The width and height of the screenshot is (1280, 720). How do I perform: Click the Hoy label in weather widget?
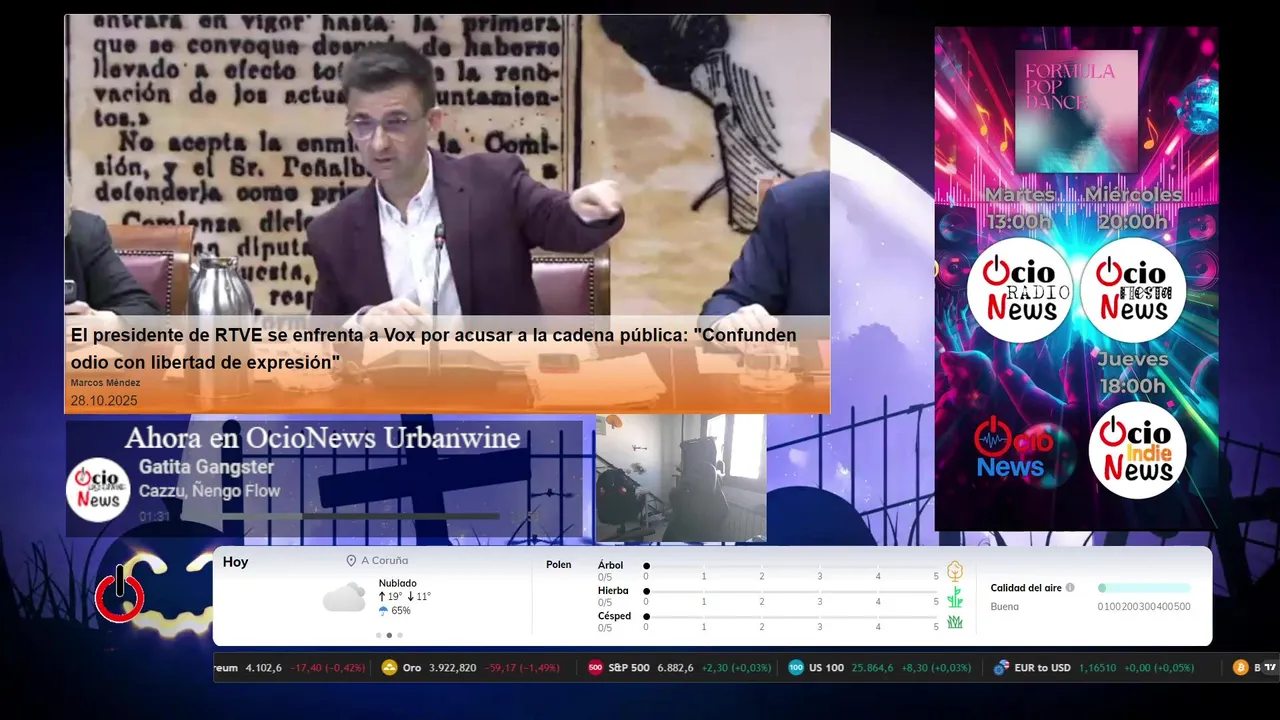235,562
